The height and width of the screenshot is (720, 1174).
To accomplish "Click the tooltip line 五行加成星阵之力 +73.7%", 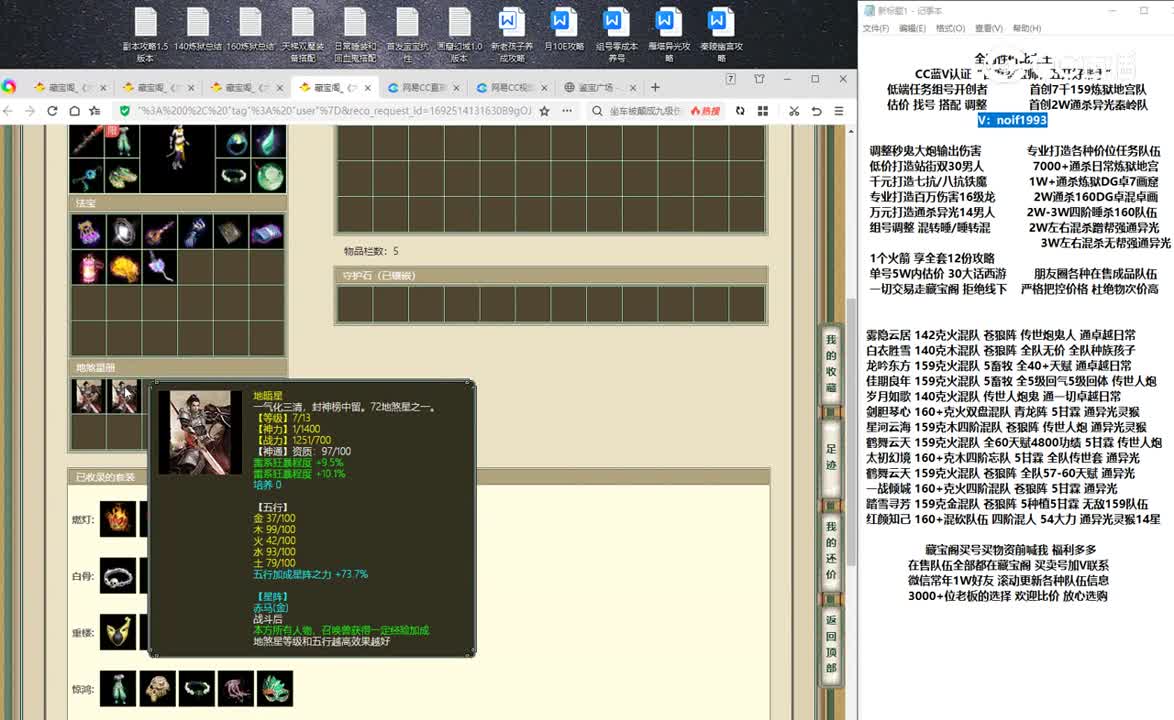I will (311, 574).
